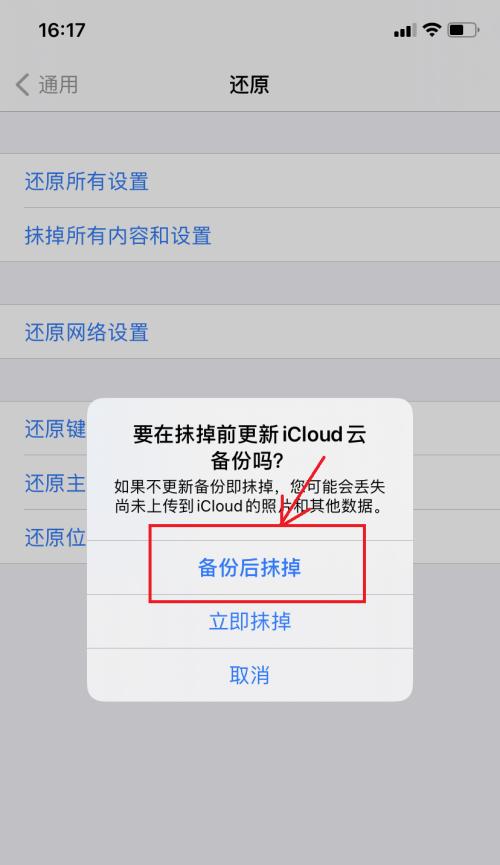Tap the Wi-Fi status icon
Image resolution: width=500 pixels, height=865 pixels.
(432, 30)
